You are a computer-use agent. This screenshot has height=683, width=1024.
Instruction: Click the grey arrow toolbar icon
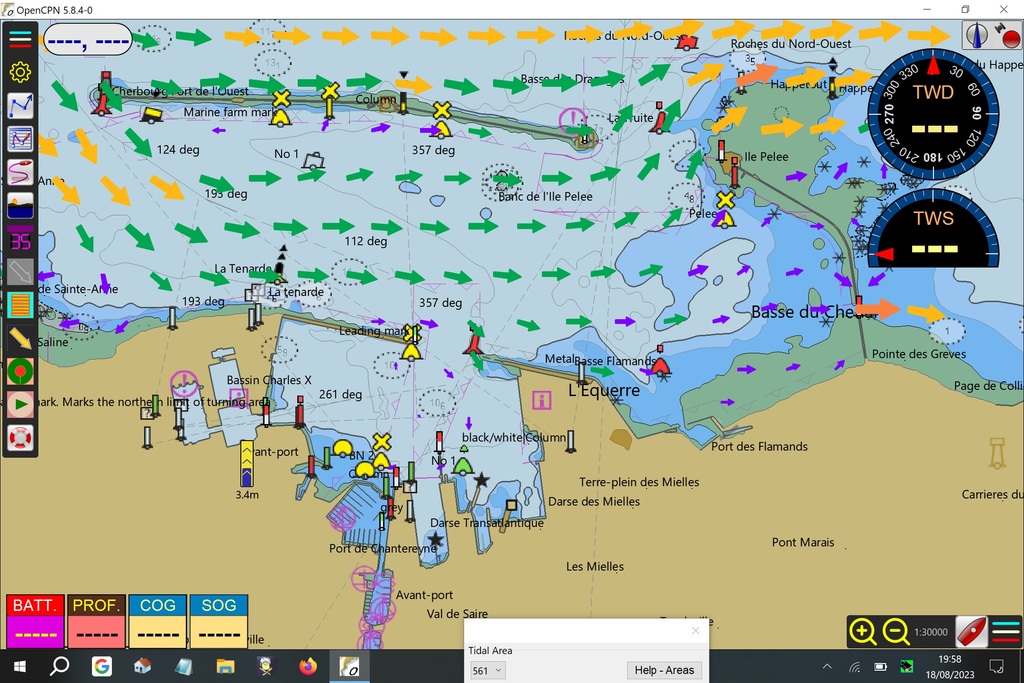[x=20, y=272]
